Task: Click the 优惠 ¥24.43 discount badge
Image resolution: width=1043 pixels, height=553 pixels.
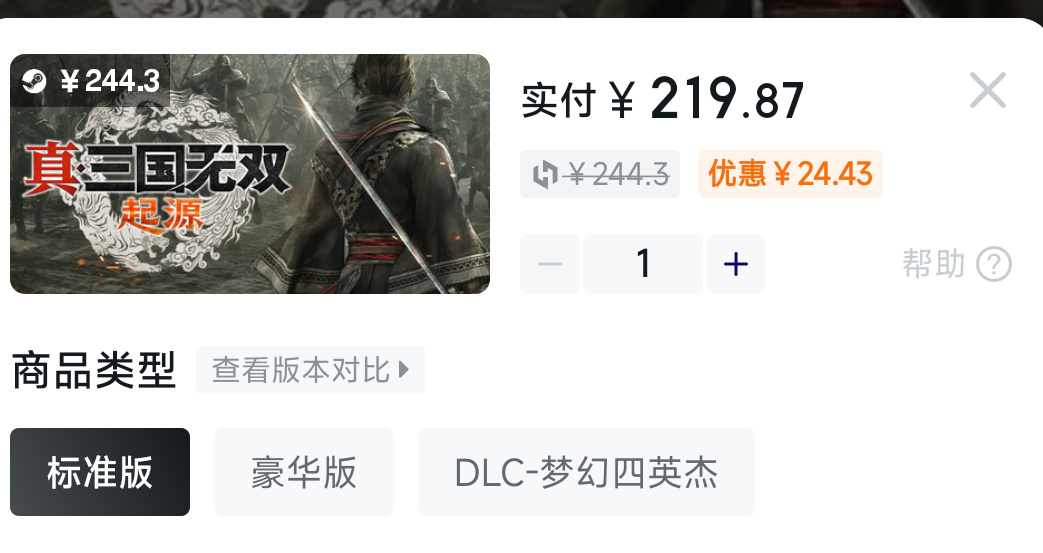Action: pyautogui.click(x=790, y=174)
